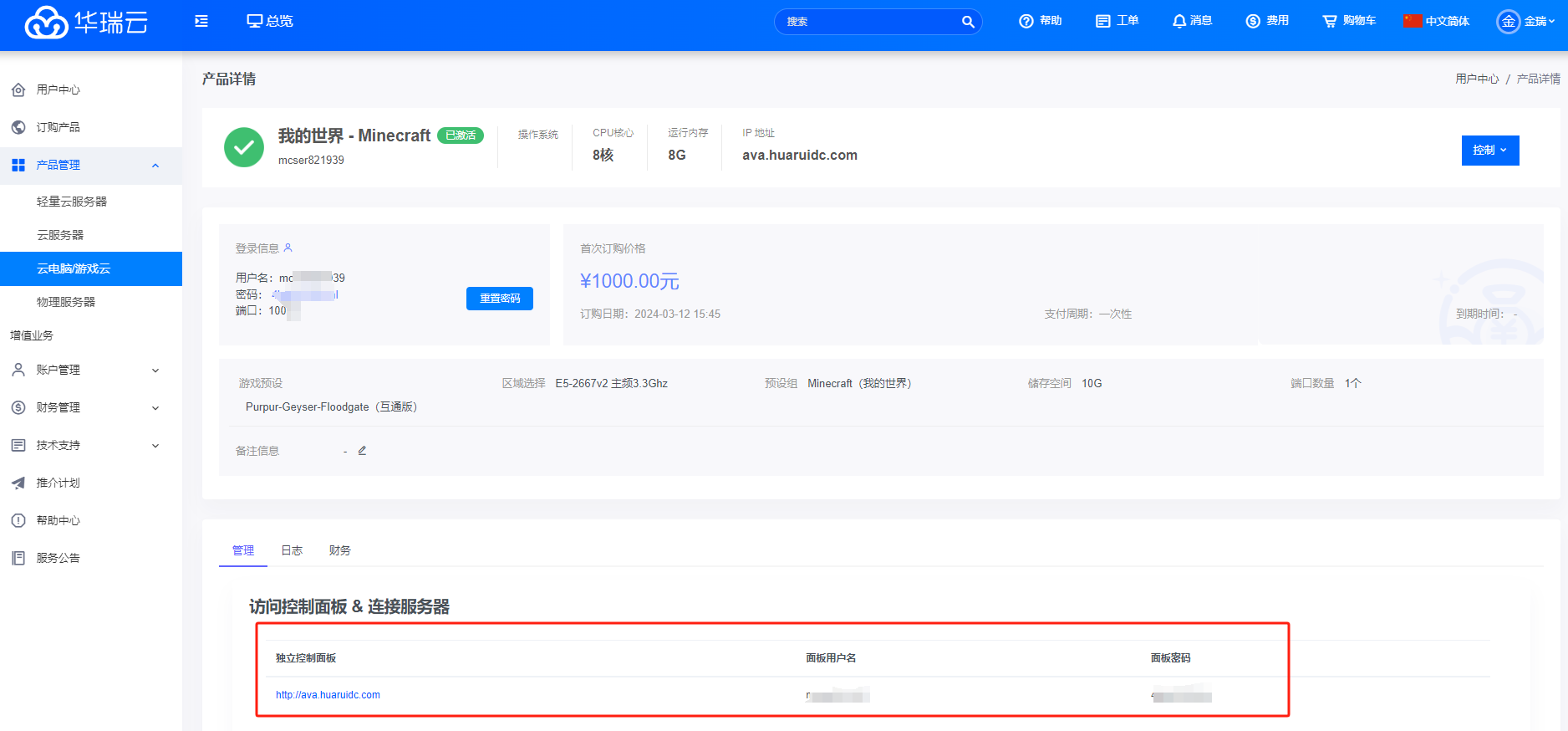Open the 消息 bell notifications icon
Screen dimensions: 1568x731
pyautogui.click(x=1179, y=21)
